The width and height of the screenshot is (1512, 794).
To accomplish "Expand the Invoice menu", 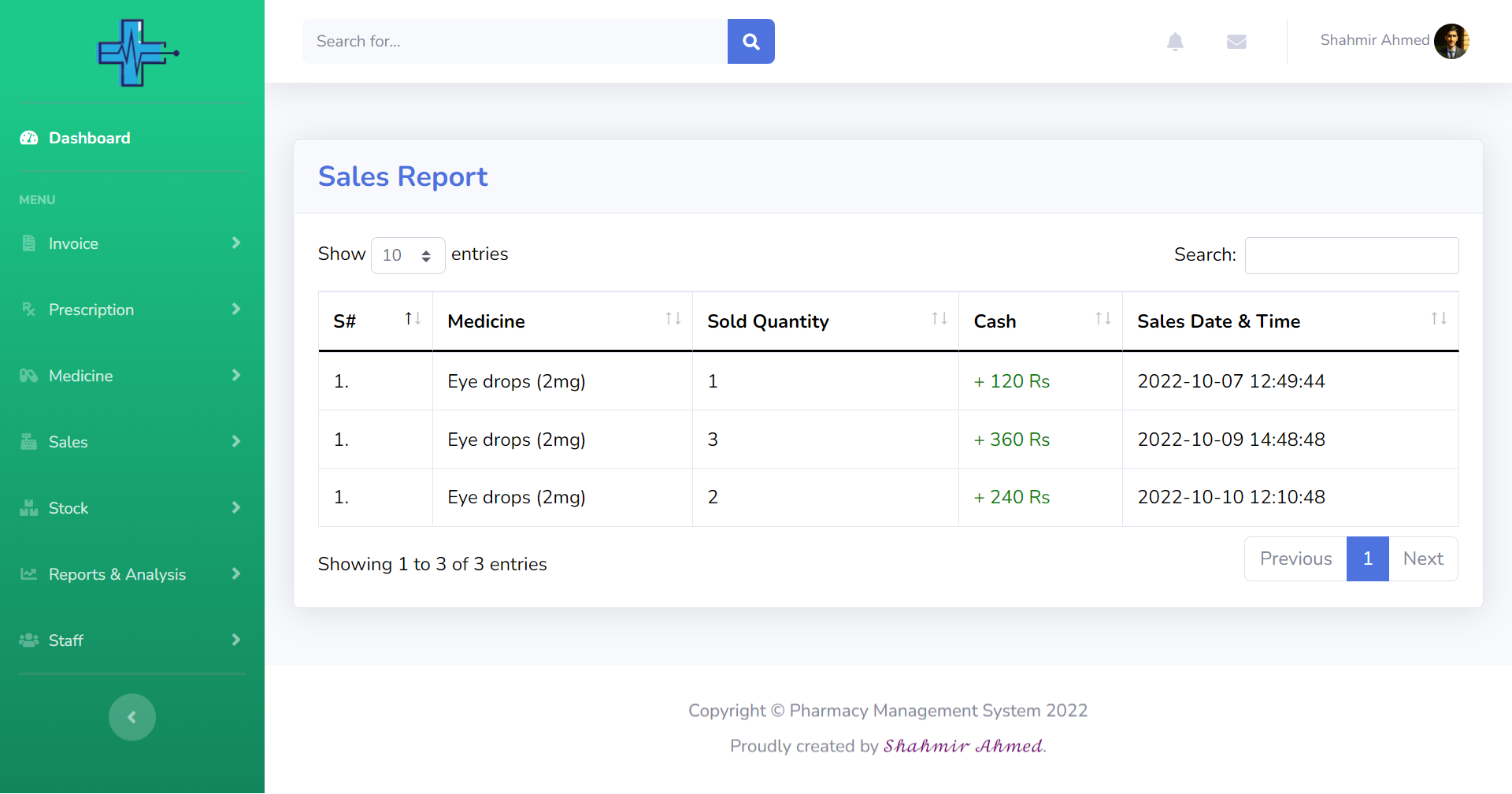I will 132,243.
